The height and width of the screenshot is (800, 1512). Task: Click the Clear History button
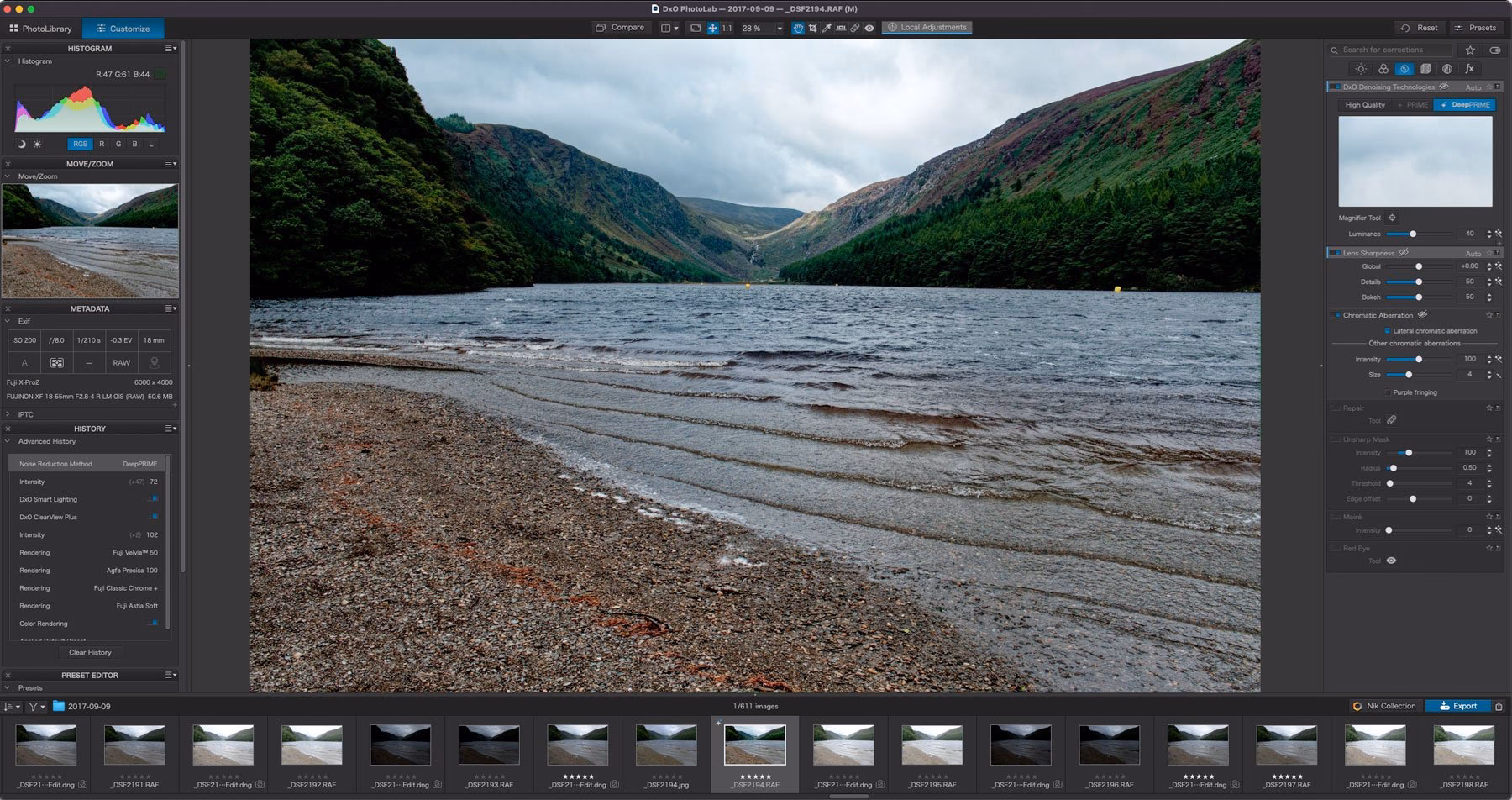89,652
